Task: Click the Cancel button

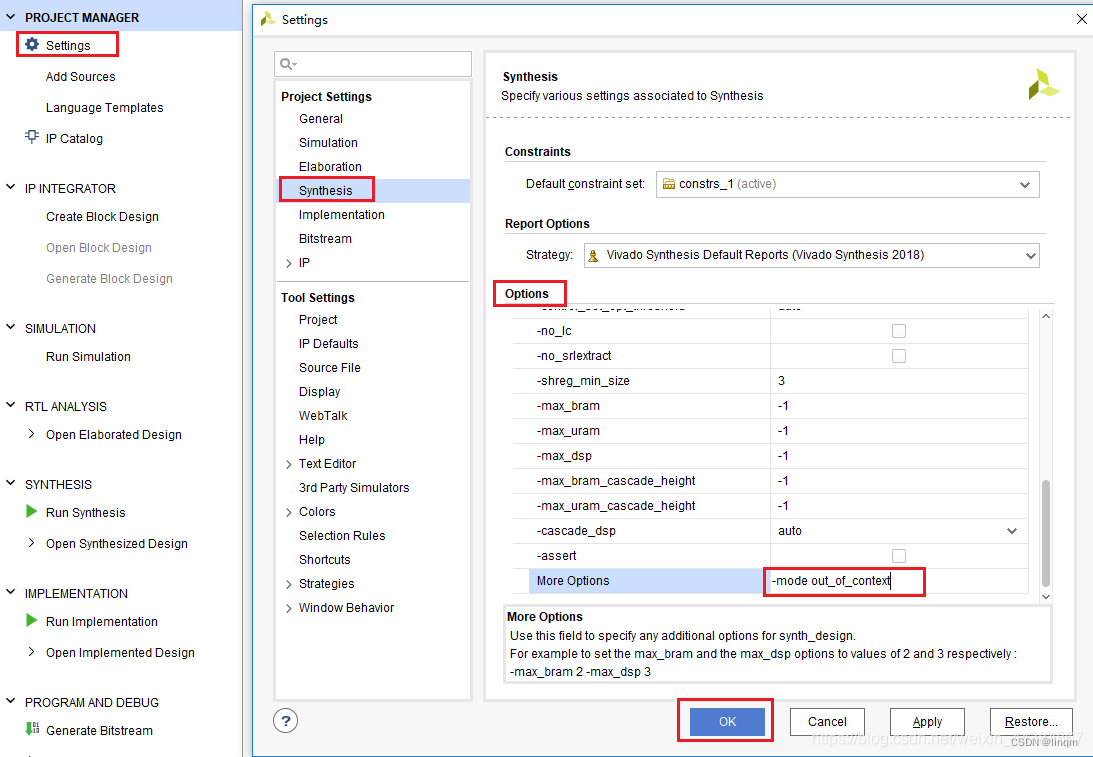Action: pyautogui.click(x=827, y=721)
